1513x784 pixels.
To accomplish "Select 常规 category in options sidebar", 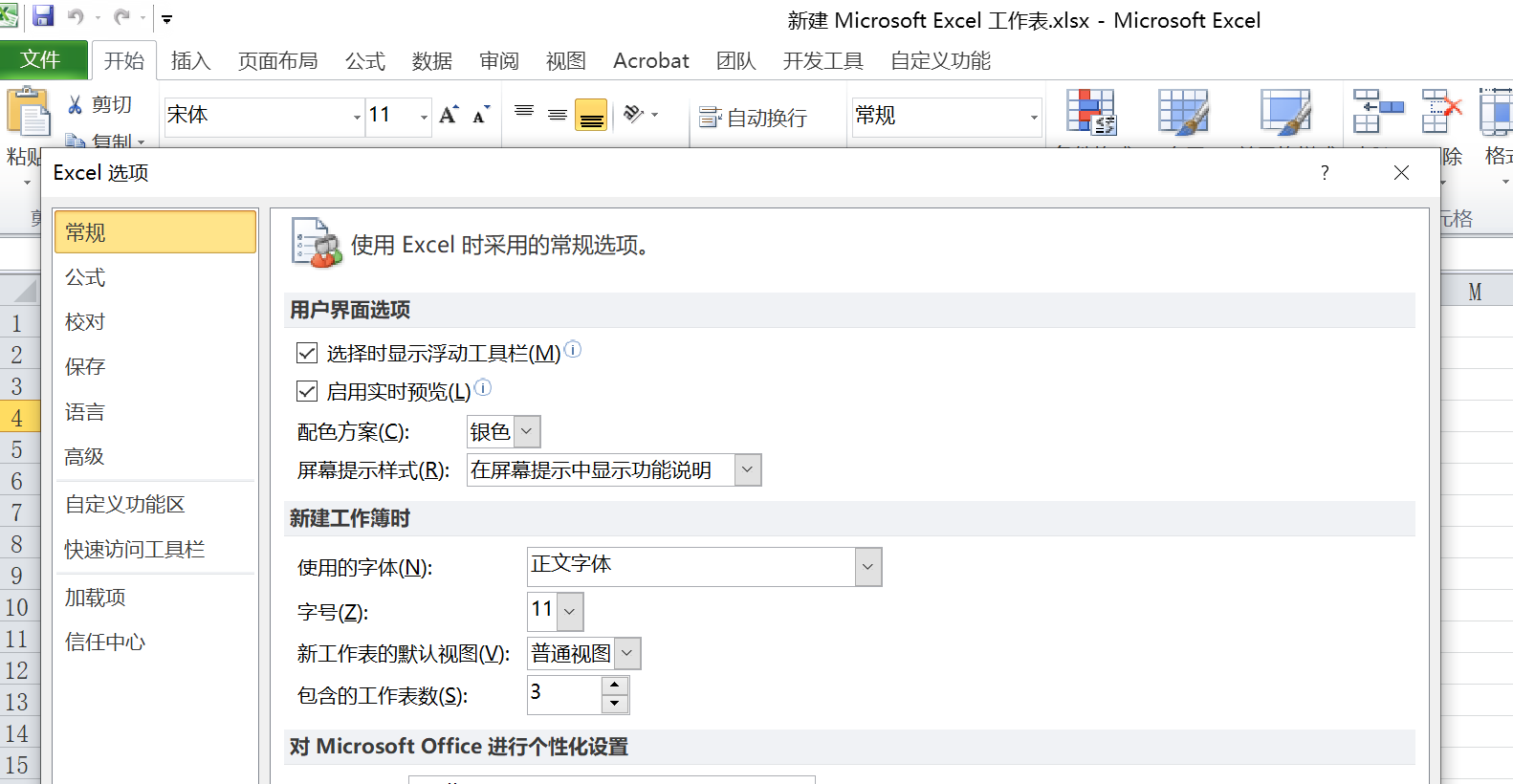I will [x=155, y=232].
